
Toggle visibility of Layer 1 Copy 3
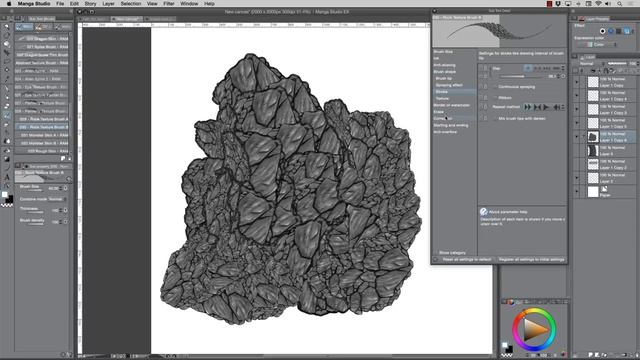[x=577, y=109]
